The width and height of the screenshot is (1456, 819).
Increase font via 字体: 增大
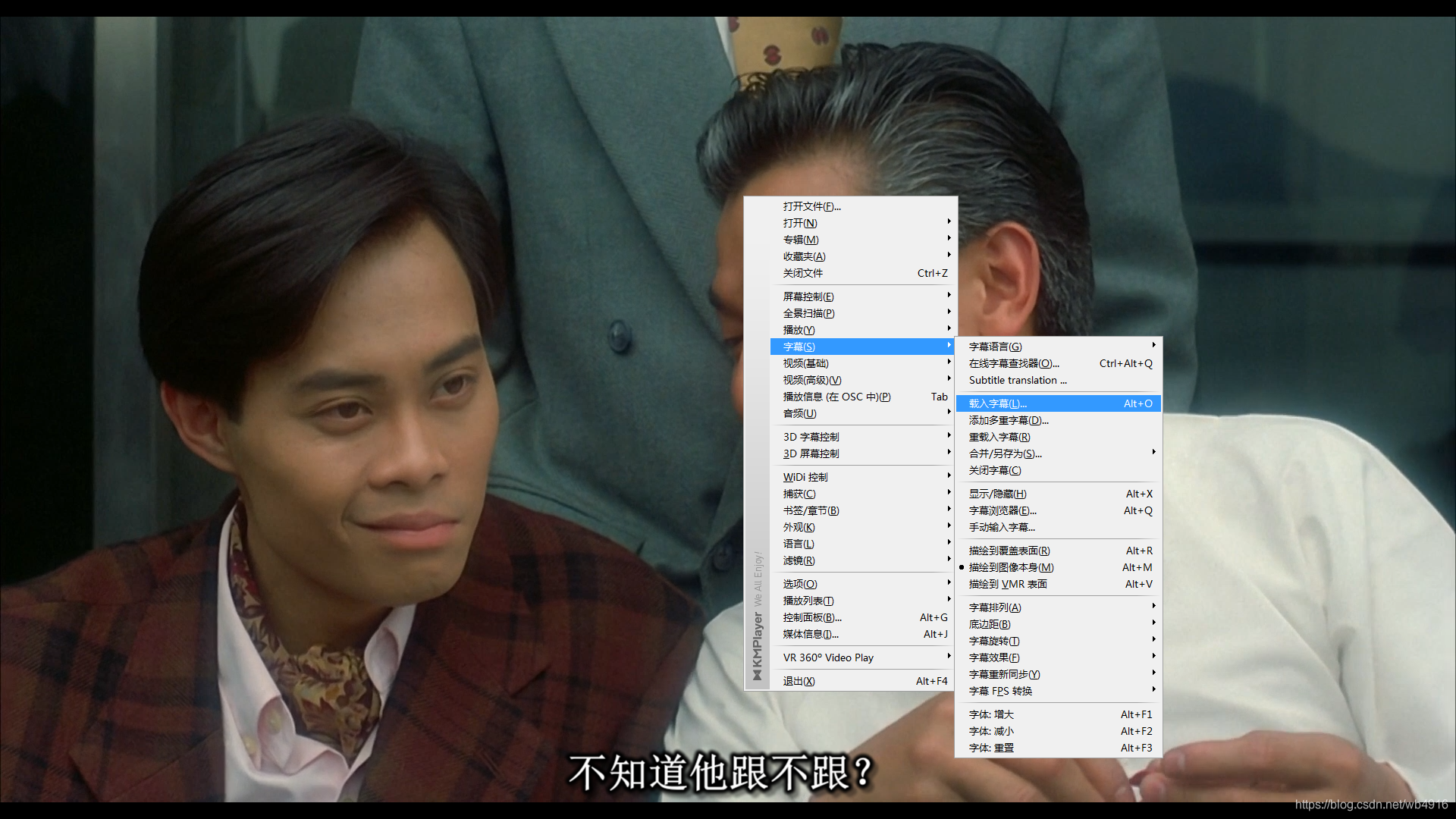pos(991,714)
